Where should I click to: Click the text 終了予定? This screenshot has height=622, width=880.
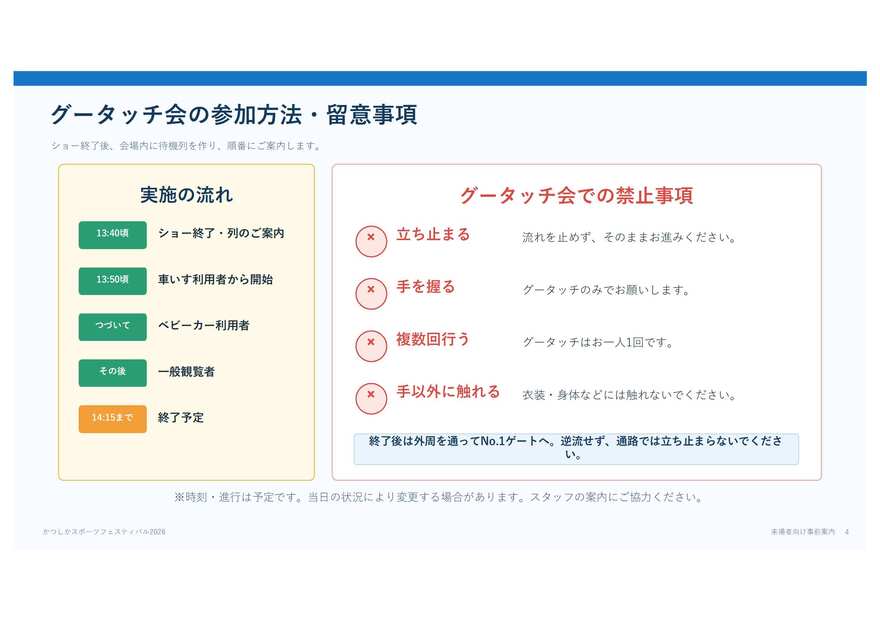(x=181, y=417)
